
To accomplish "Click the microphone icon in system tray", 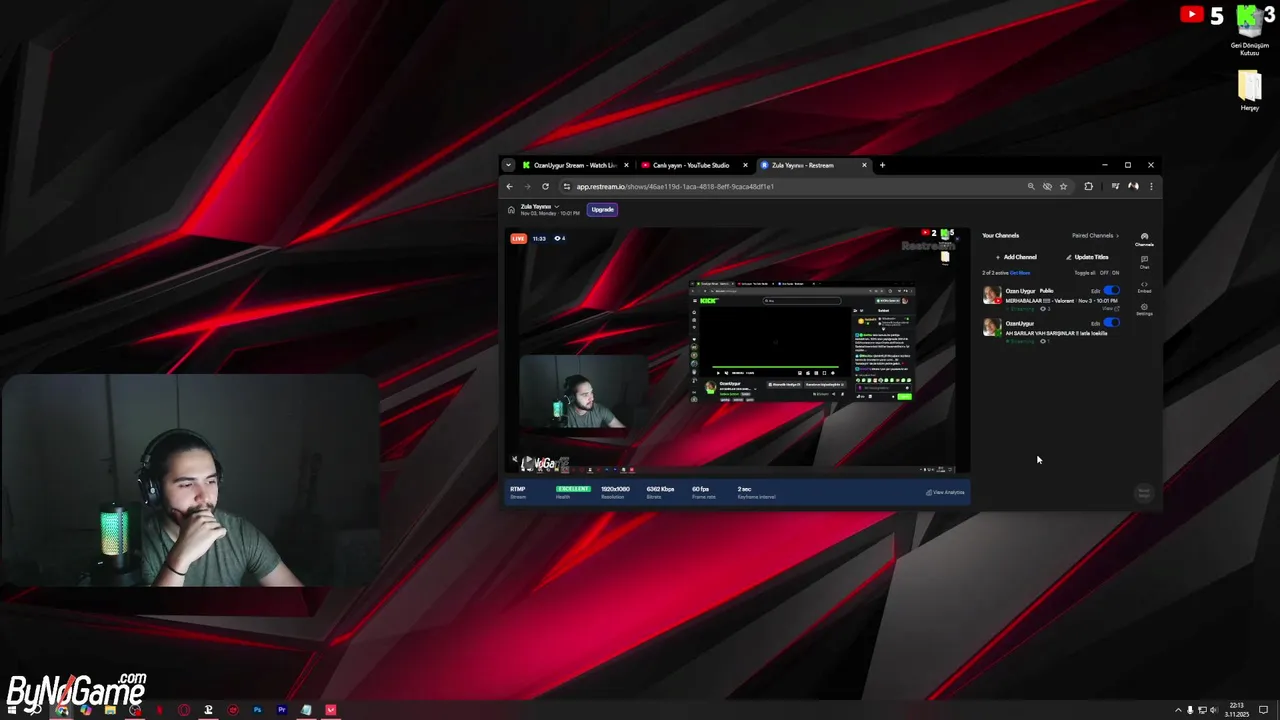I will (x=1189, y=710).
